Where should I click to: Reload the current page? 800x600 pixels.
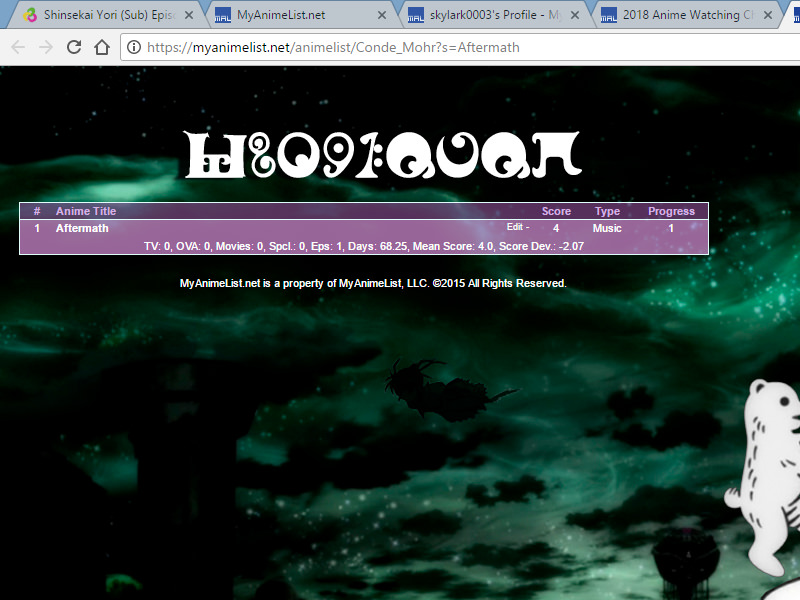pyautogui.click(x=74, y=47)
